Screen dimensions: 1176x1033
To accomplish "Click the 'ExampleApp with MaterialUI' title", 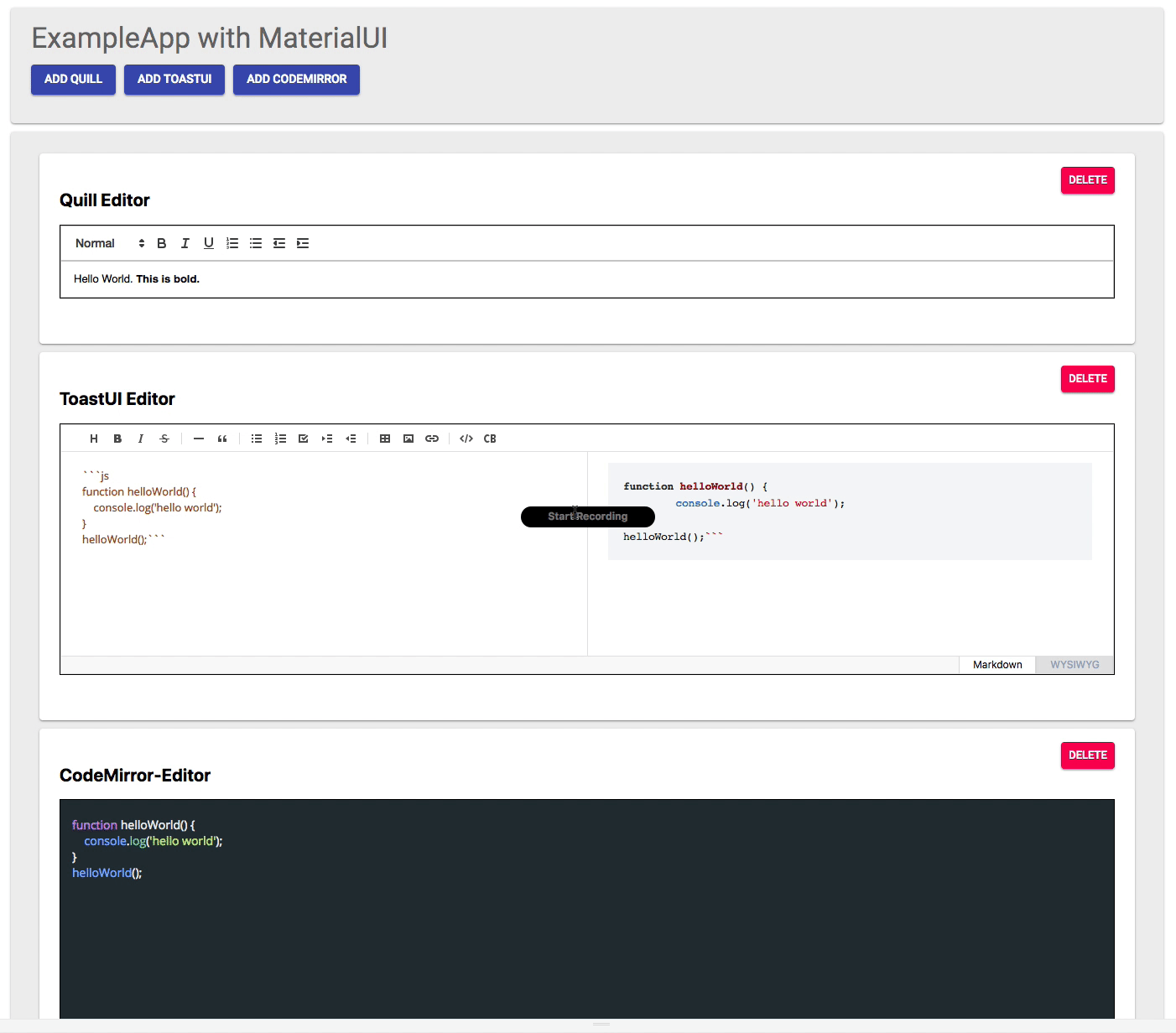I will pos(210,39).
